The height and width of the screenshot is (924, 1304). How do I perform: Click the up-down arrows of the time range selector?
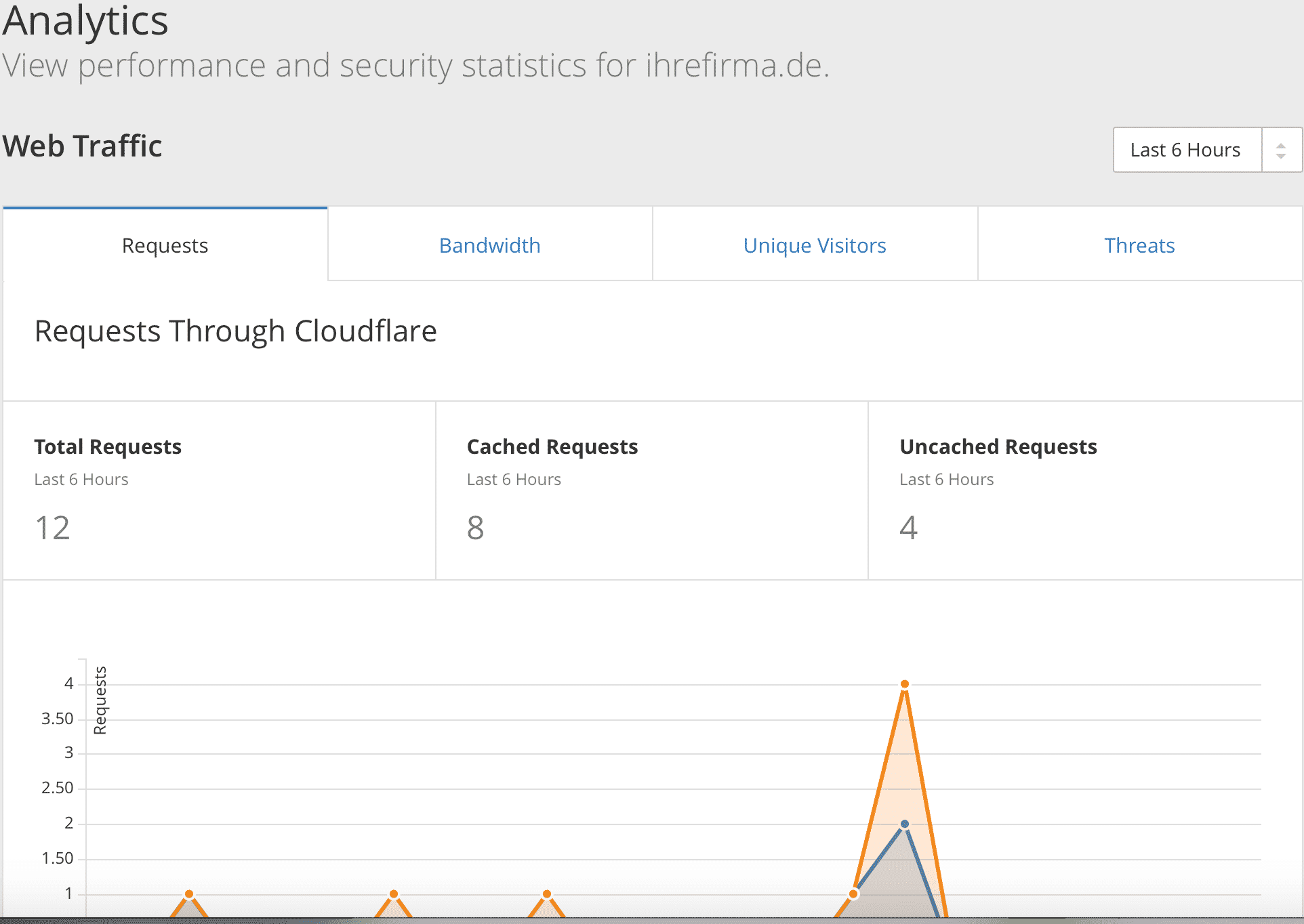(x=1280, y=150)
